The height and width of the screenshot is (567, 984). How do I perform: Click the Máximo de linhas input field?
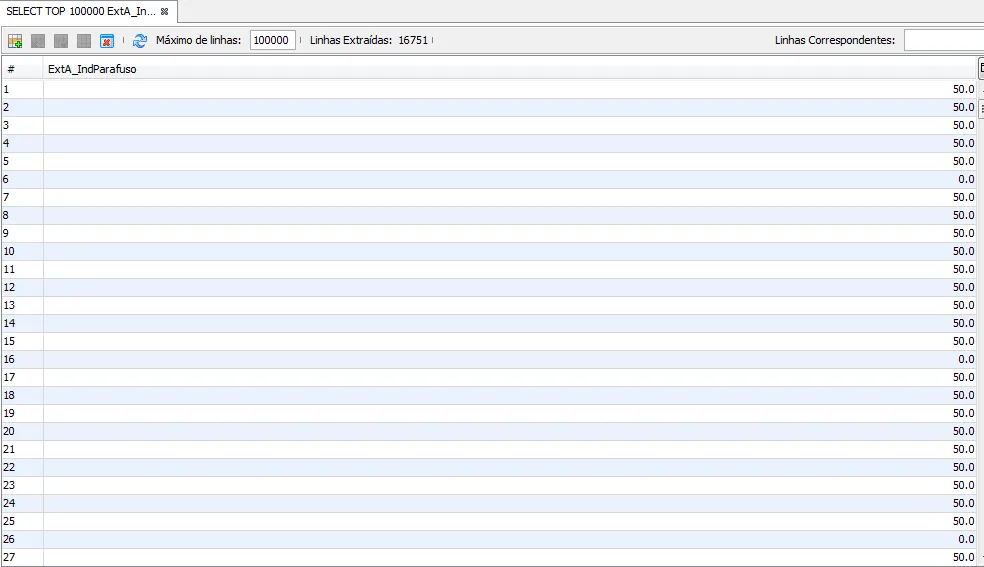(272, 40)
